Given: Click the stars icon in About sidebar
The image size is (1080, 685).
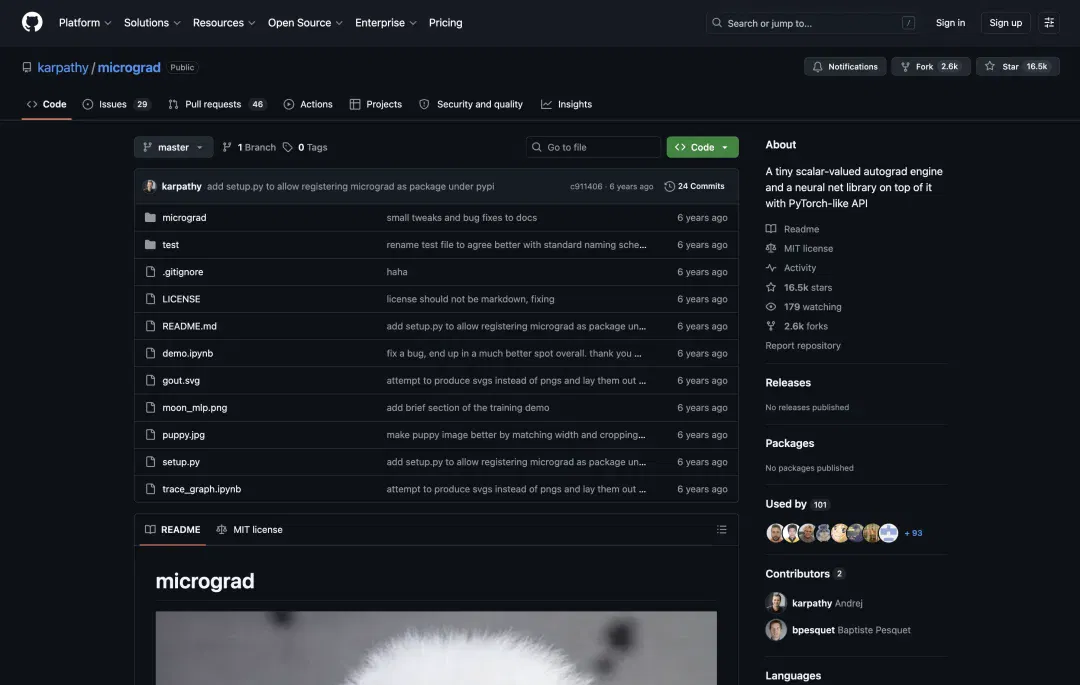Looking at the screenshot, I should point(771,287).
